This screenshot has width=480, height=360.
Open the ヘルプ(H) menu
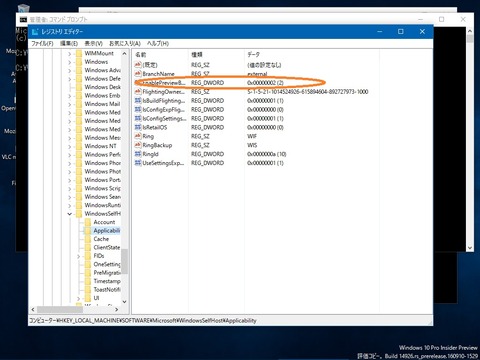tap(158, 43)
